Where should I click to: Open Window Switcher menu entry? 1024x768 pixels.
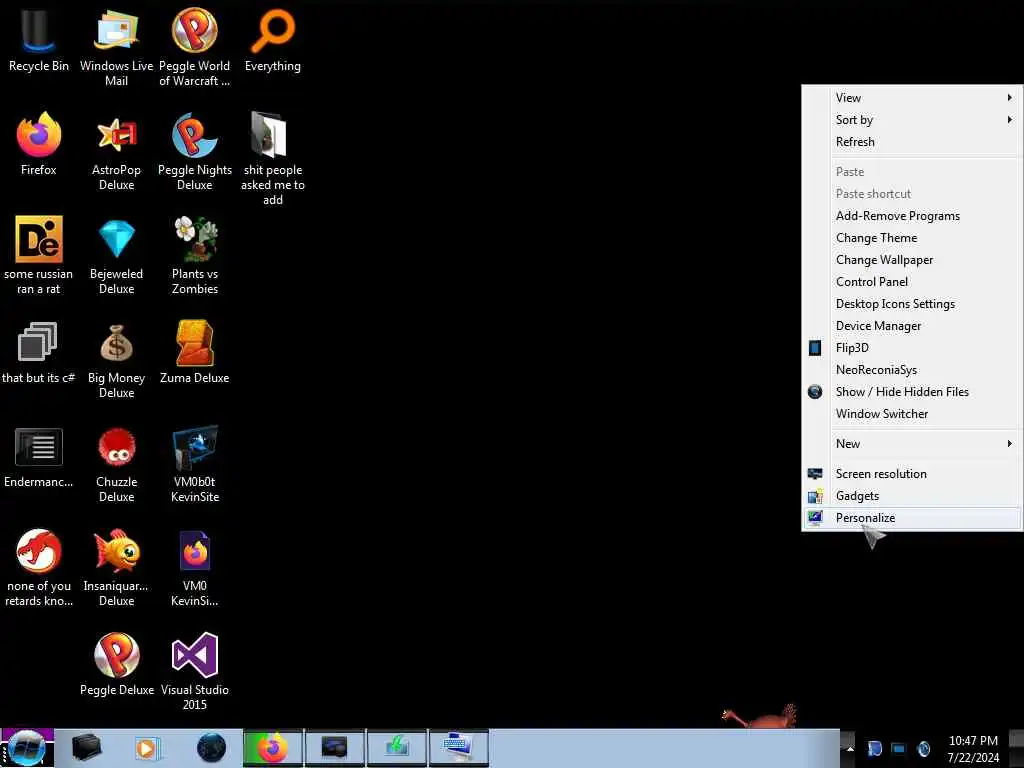click(x=923, y=414)
